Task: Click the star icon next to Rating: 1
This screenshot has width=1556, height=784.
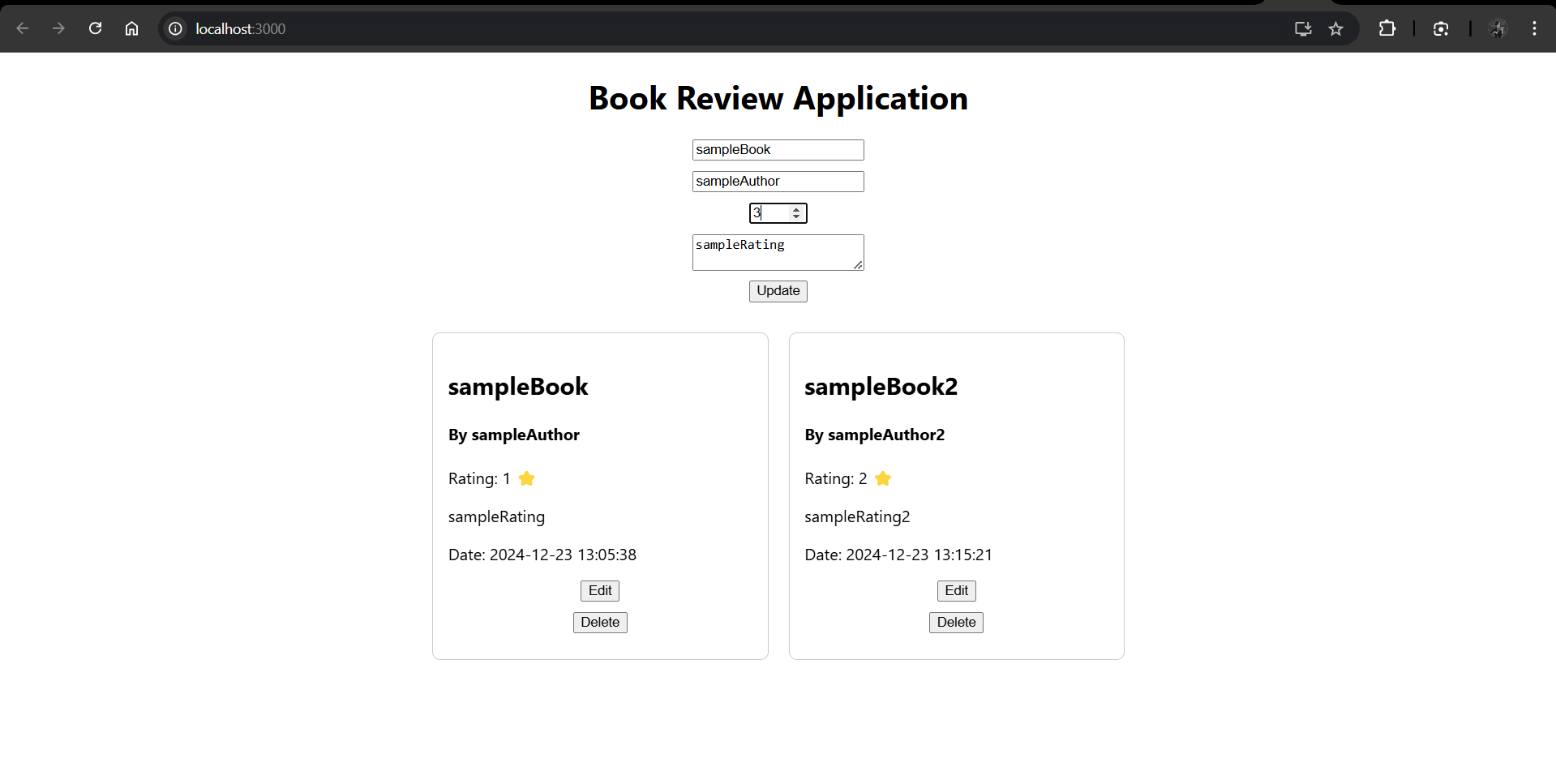Action: point(527,478)
